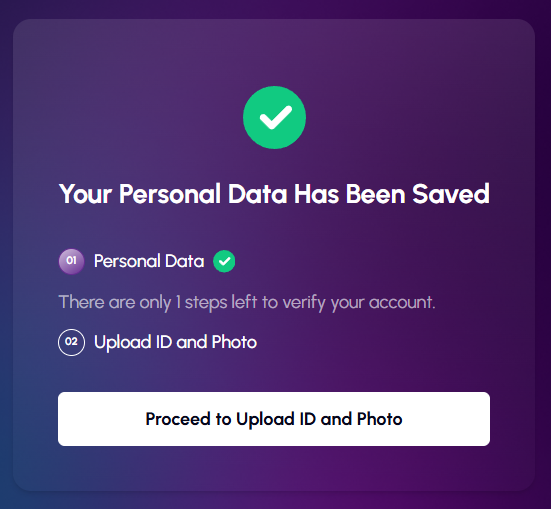This screenshot has width=551, height=509.
Task: Click the word Saved in the heading
Action: [451, 194]
